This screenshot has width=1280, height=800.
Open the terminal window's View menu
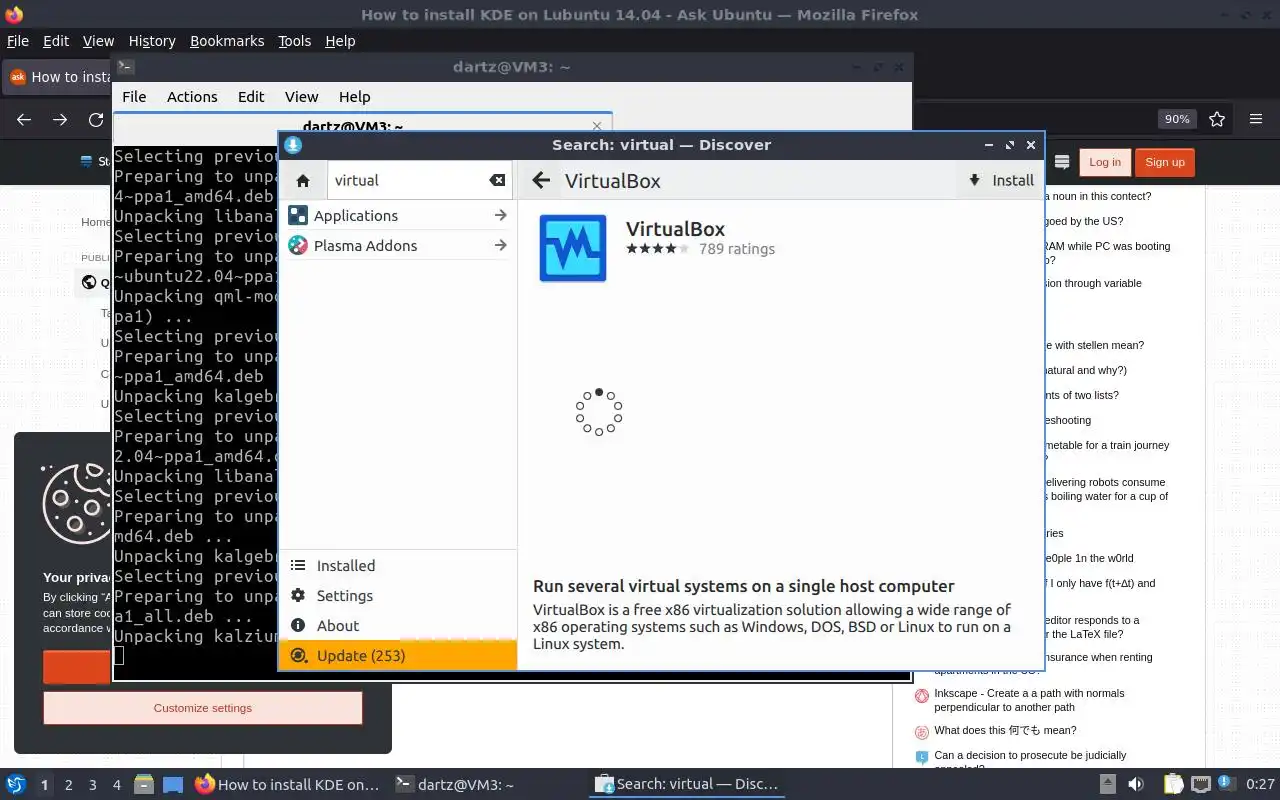pyautogui.click(x=301, y=97)
